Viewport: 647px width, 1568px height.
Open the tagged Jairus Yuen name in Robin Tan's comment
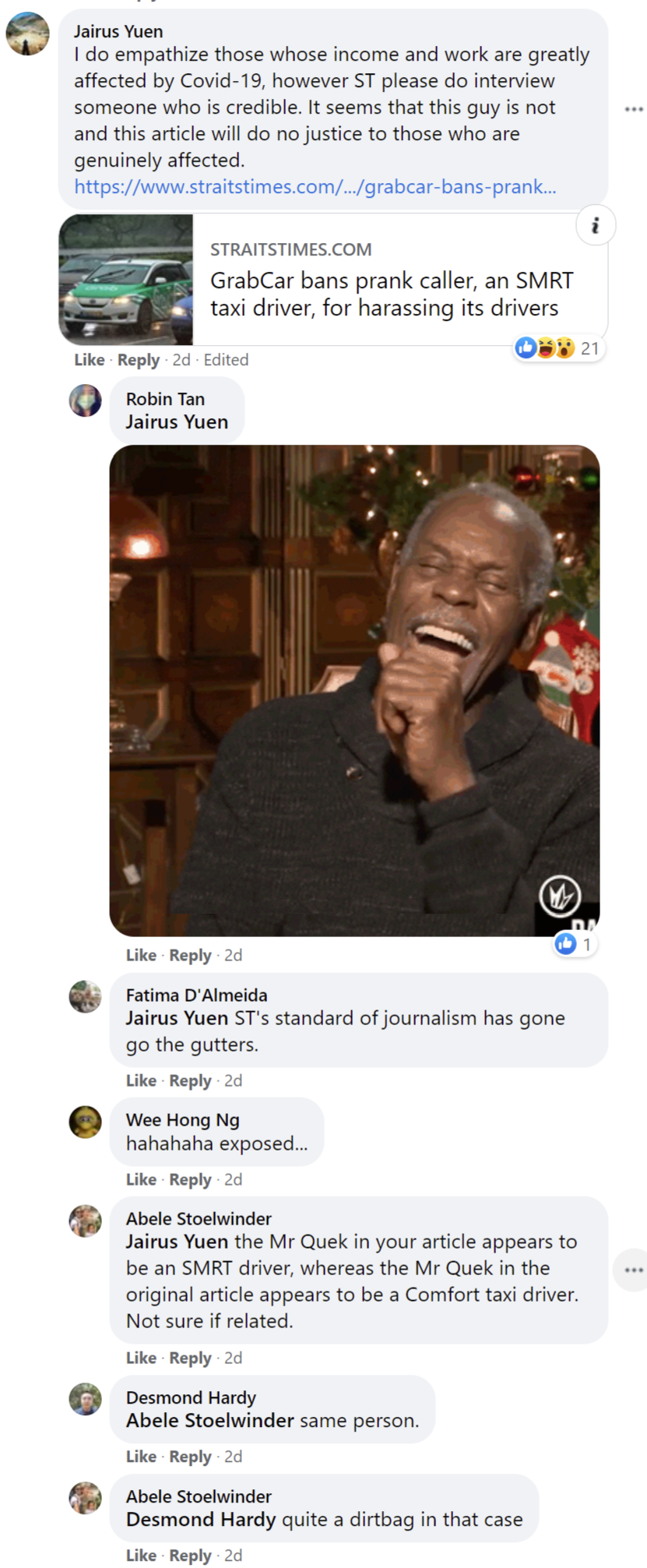(x=177, y=422)
